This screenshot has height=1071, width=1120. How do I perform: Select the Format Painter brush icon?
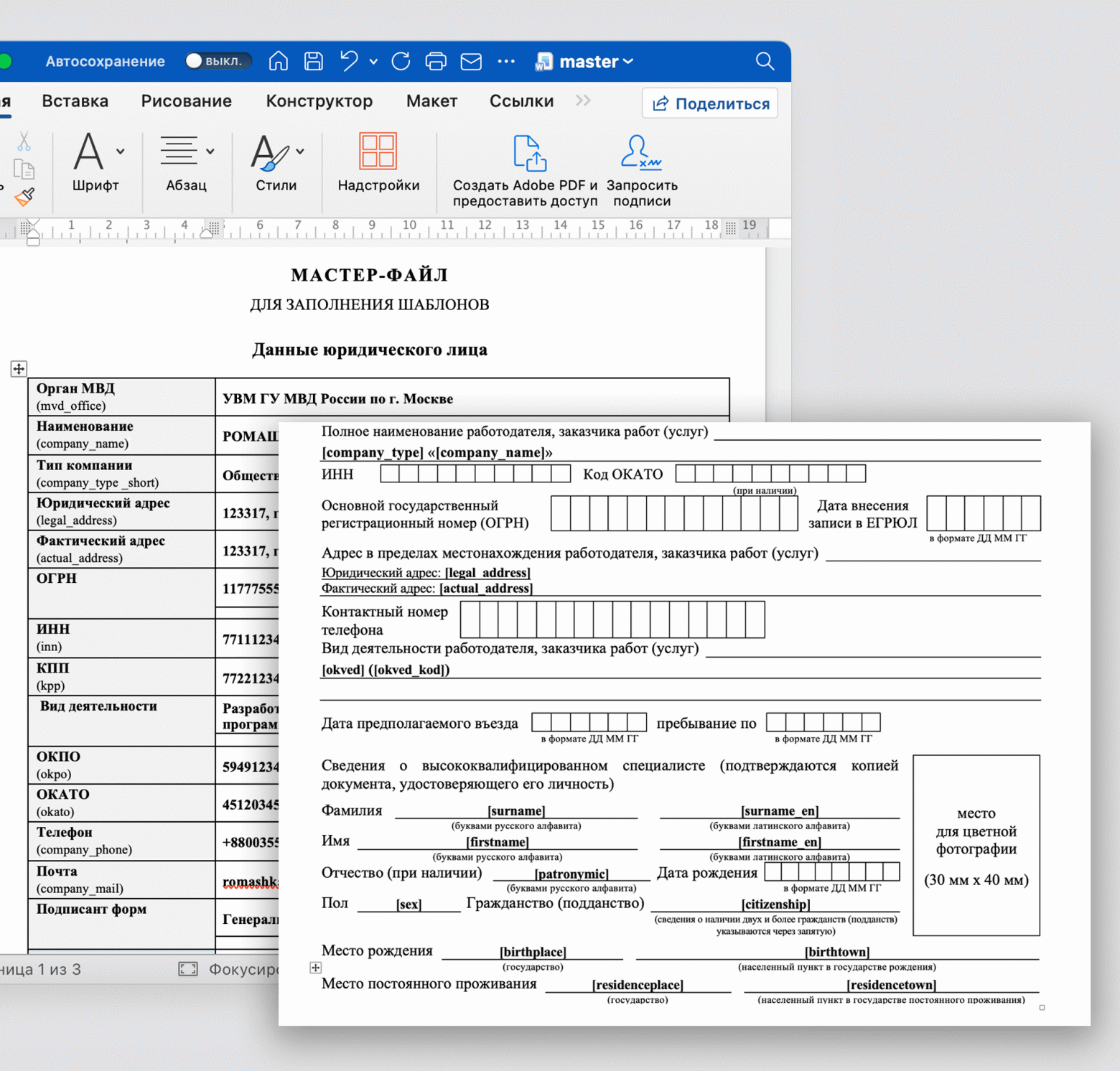[x=25, y=196]
